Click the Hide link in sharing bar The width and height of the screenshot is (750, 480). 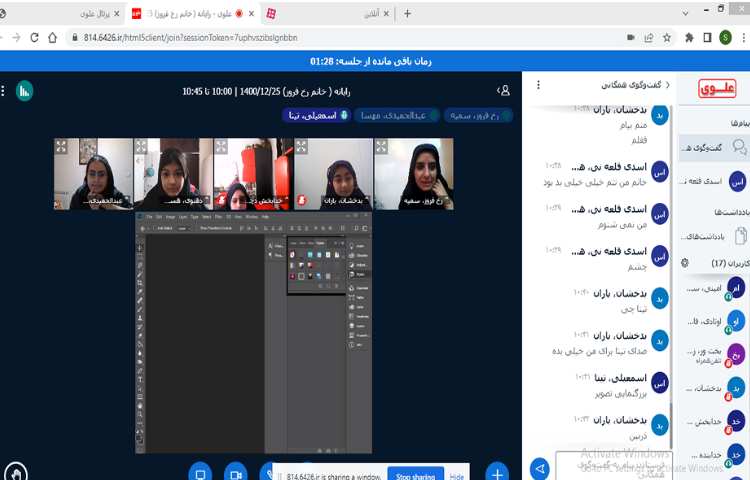457,476
